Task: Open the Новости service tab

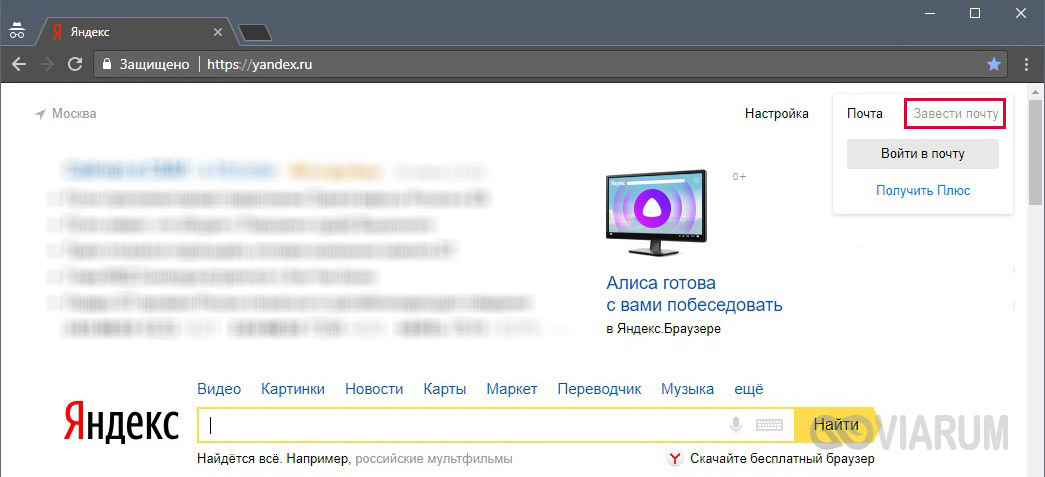Action: tap(374, 389)
